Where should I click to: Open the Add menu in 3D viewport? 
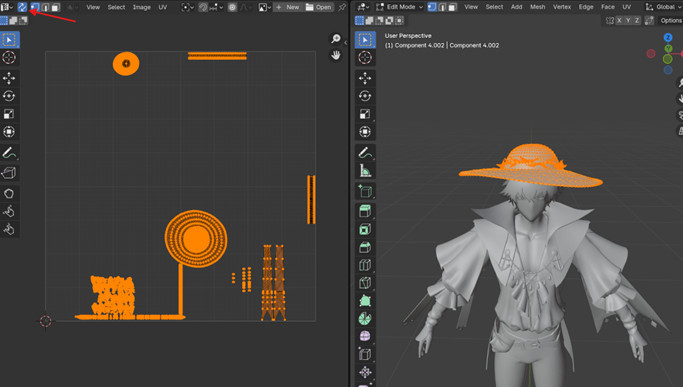pyautogui.click(x=517, y=7)
